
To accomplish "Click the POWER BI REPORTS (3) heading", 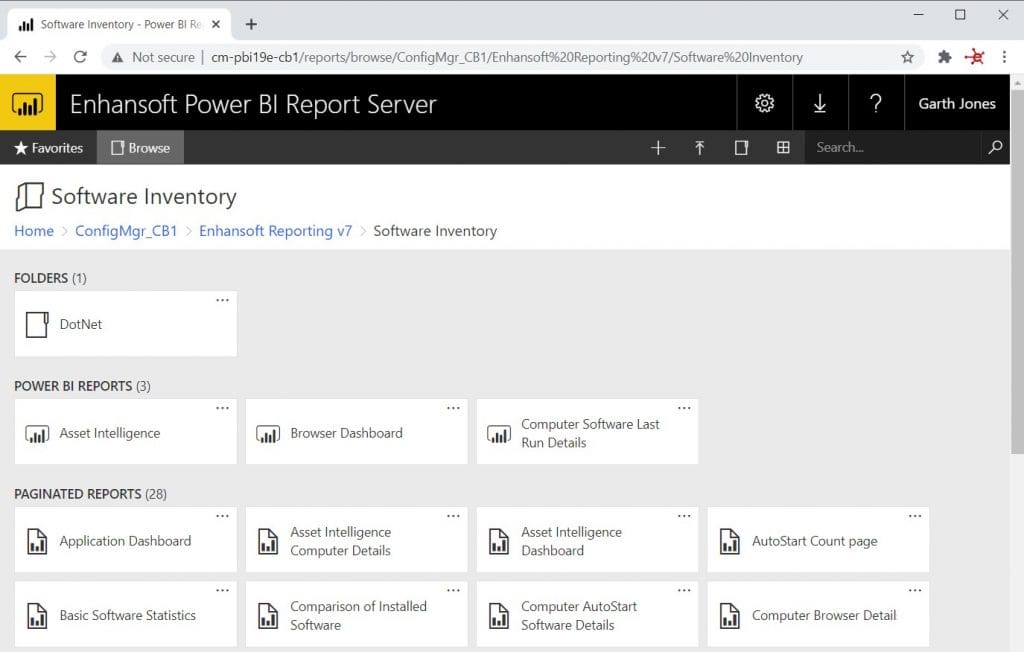I will (82, 386).
